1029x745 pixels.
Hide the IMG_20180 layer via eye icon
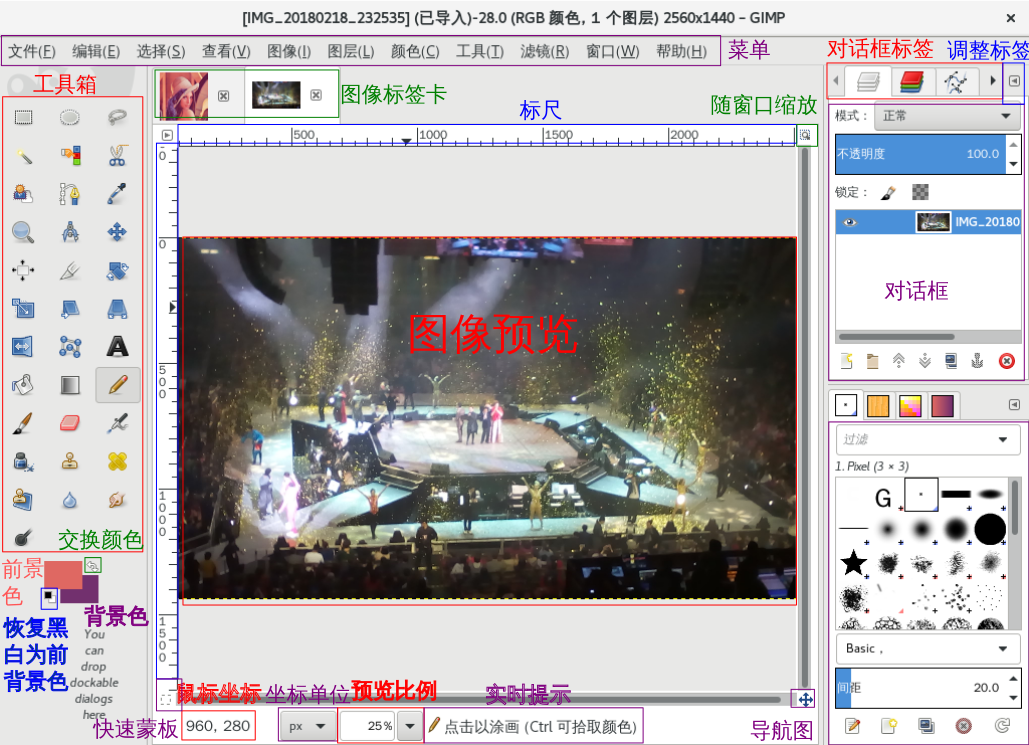tap(850, 222)
